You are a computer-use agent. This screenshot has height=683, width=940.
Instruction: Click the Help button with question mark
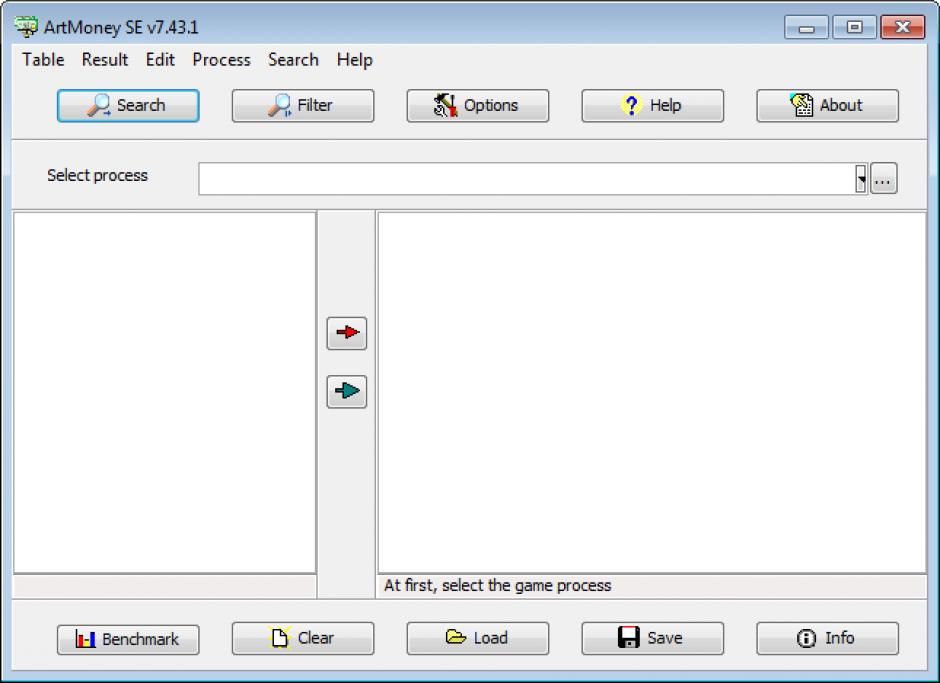click(652, 106)
